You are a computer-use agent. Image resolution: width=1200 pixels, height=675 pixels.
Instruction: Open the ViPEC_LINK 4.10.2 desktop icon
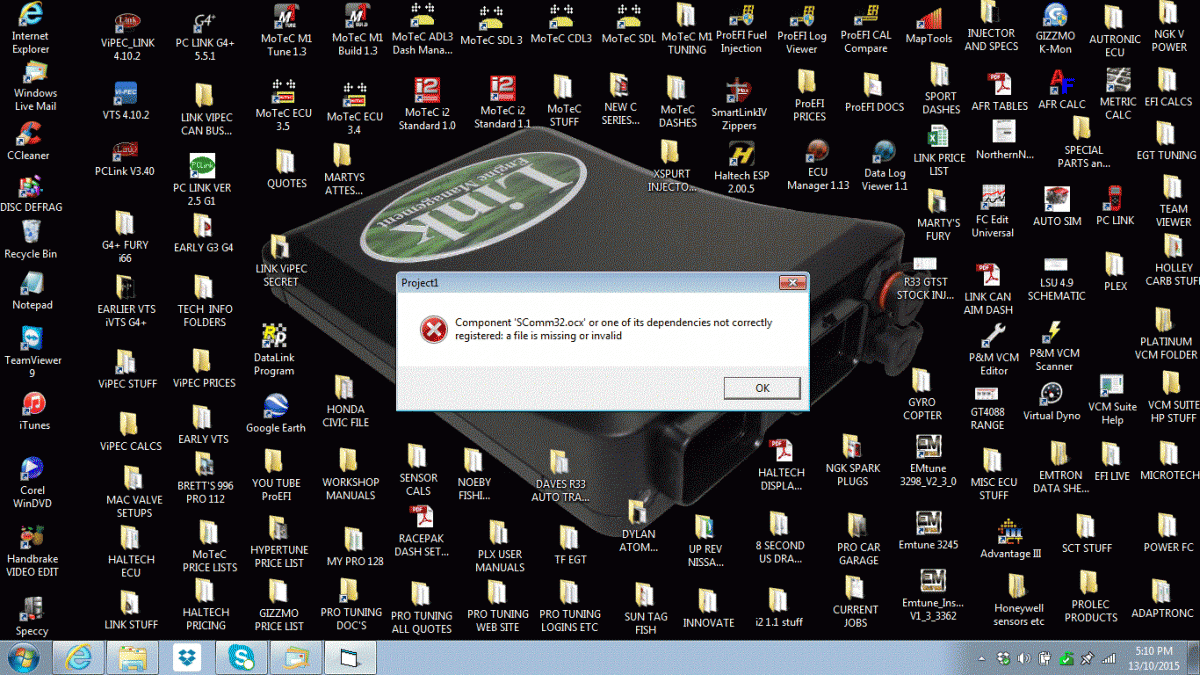coord(127,36)
